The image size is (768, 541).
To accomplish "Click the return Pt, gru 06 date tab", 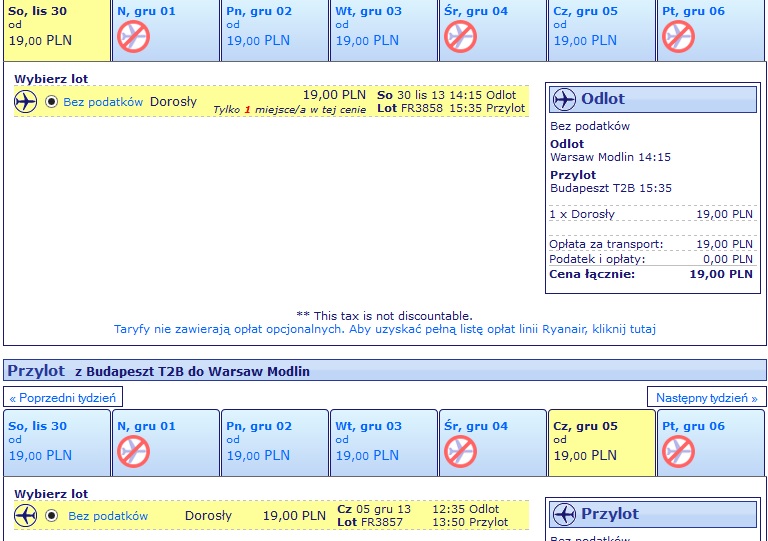I will click(711, 443).
